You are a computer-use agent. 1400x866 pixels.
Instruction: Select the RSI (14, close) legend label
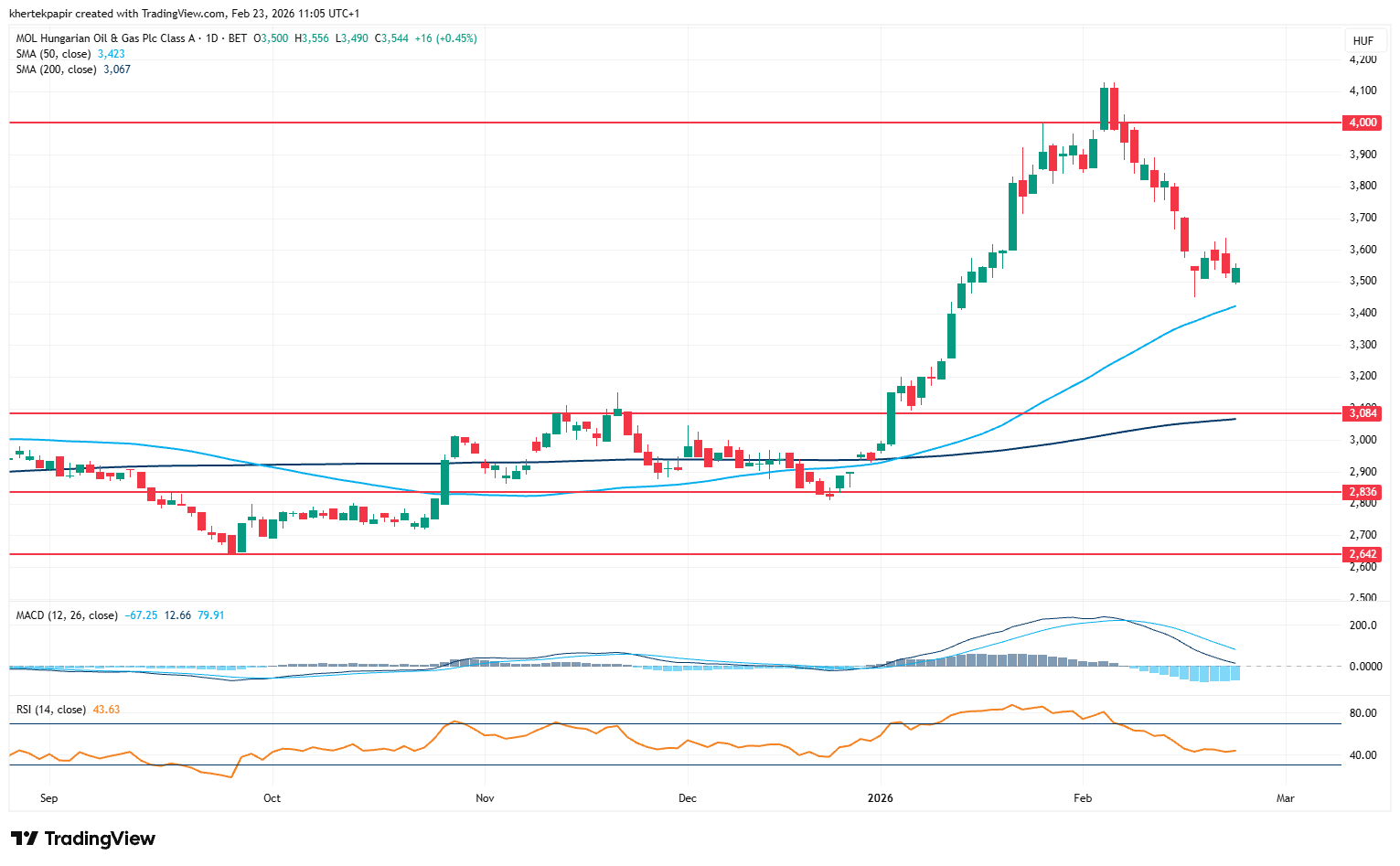51,710
